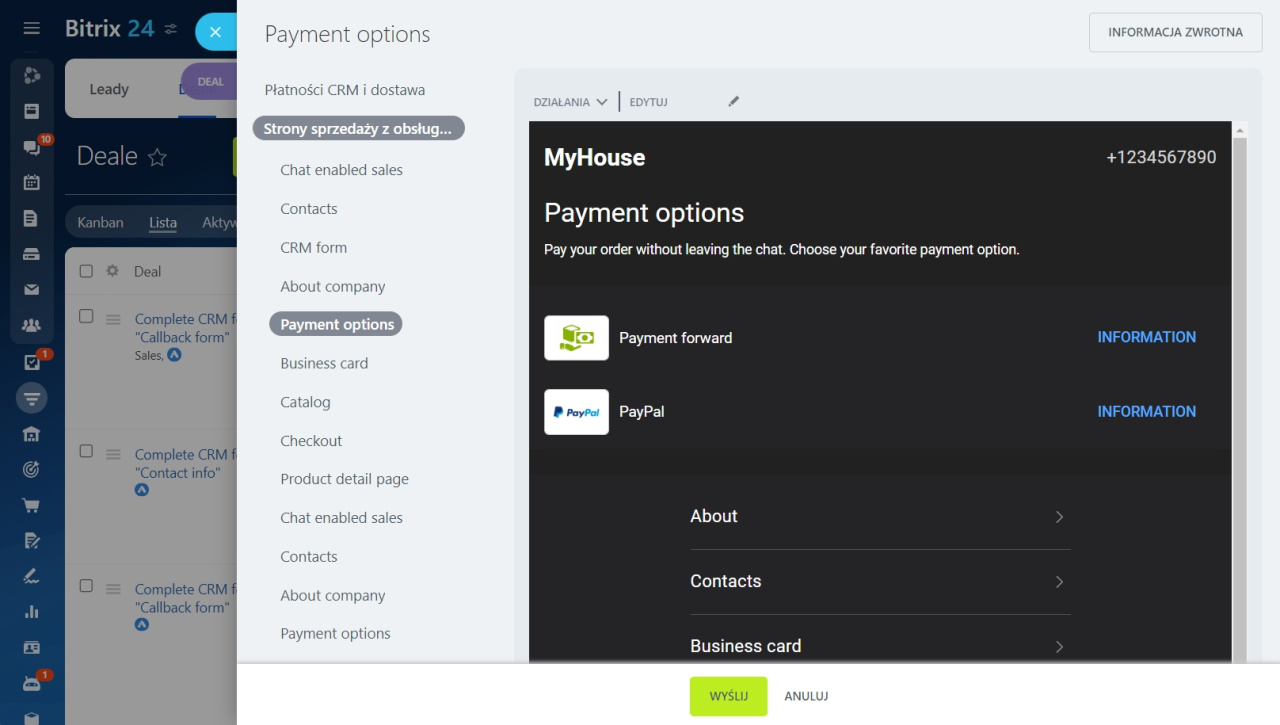Select highlighted Payment options menu item
This screenshot has width=1280, height=725.
(336, 324)
